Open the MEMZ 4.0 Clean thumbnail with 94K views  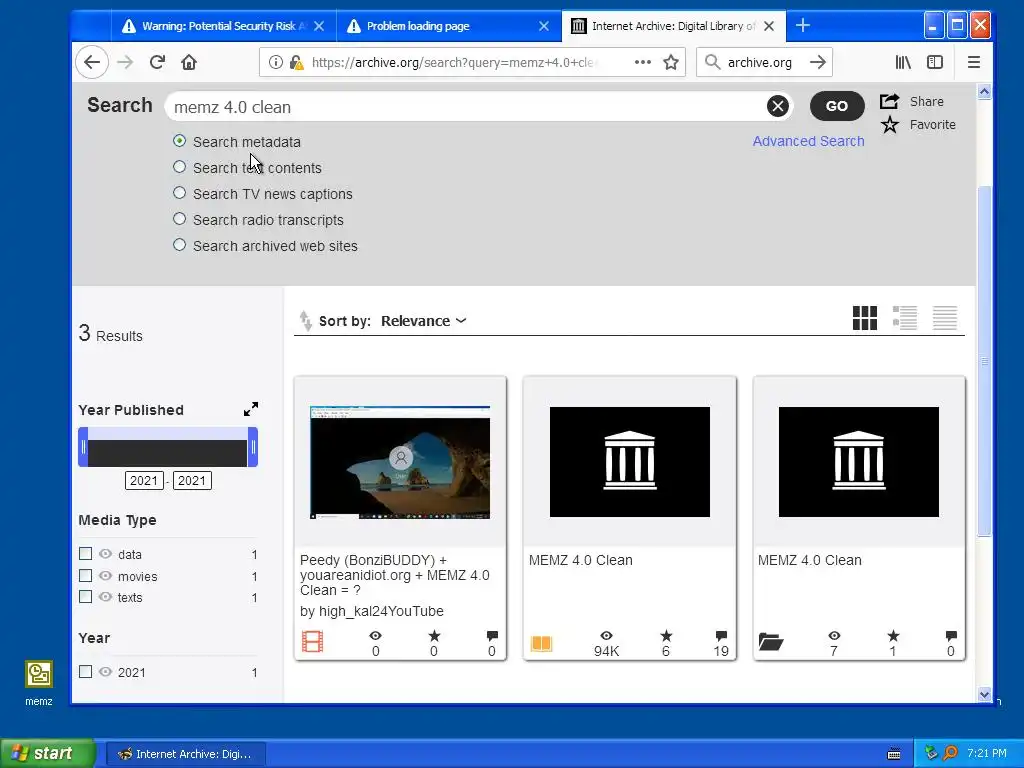[x=630, y=462]
